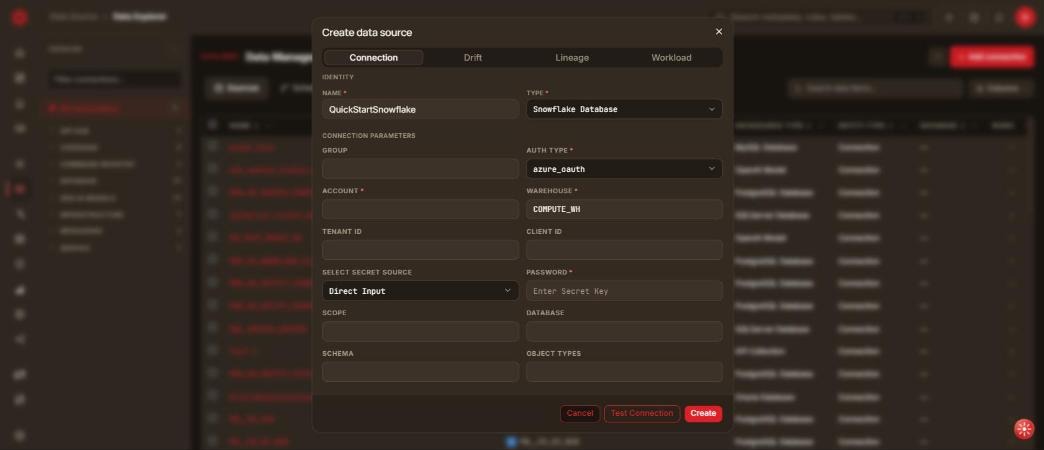Click the Object Types input field
Image resolution: width=1044 pixels, height=450 pixels.
pos(624,371)
